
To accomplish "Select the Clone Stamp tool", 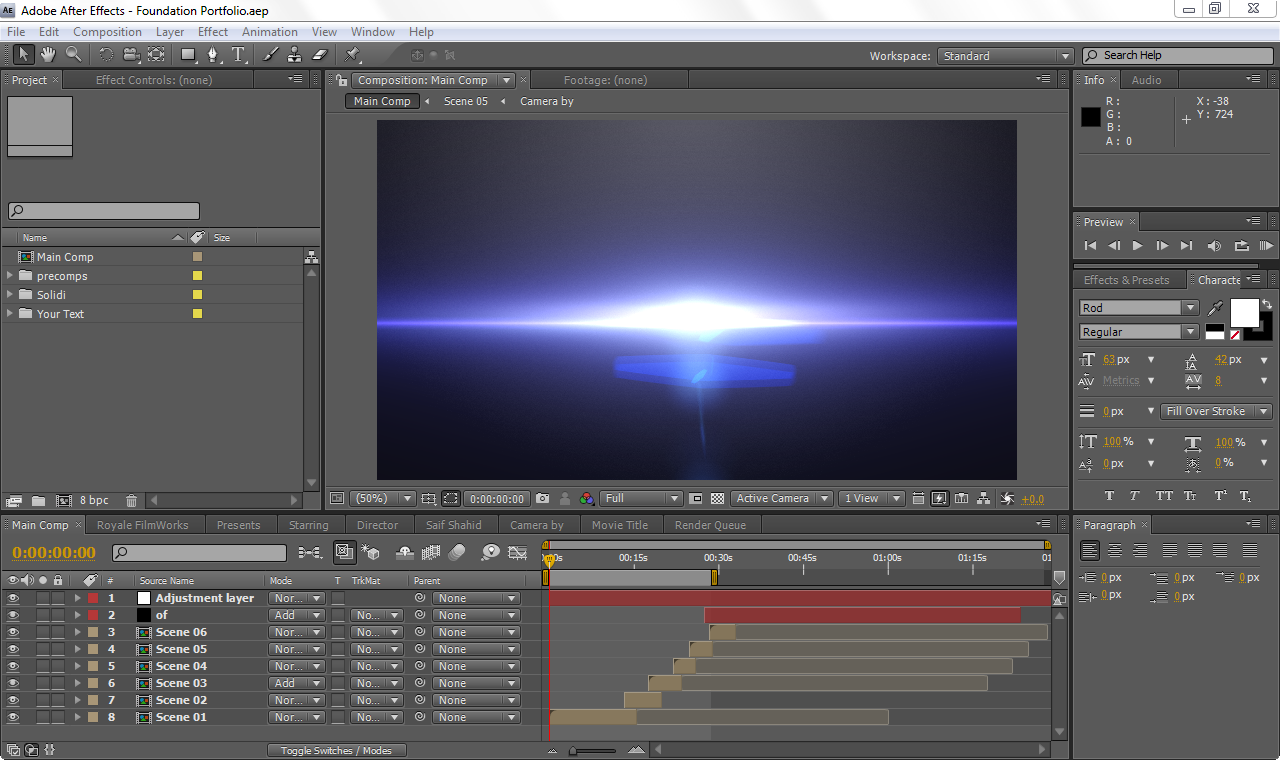I will [296, 55].
